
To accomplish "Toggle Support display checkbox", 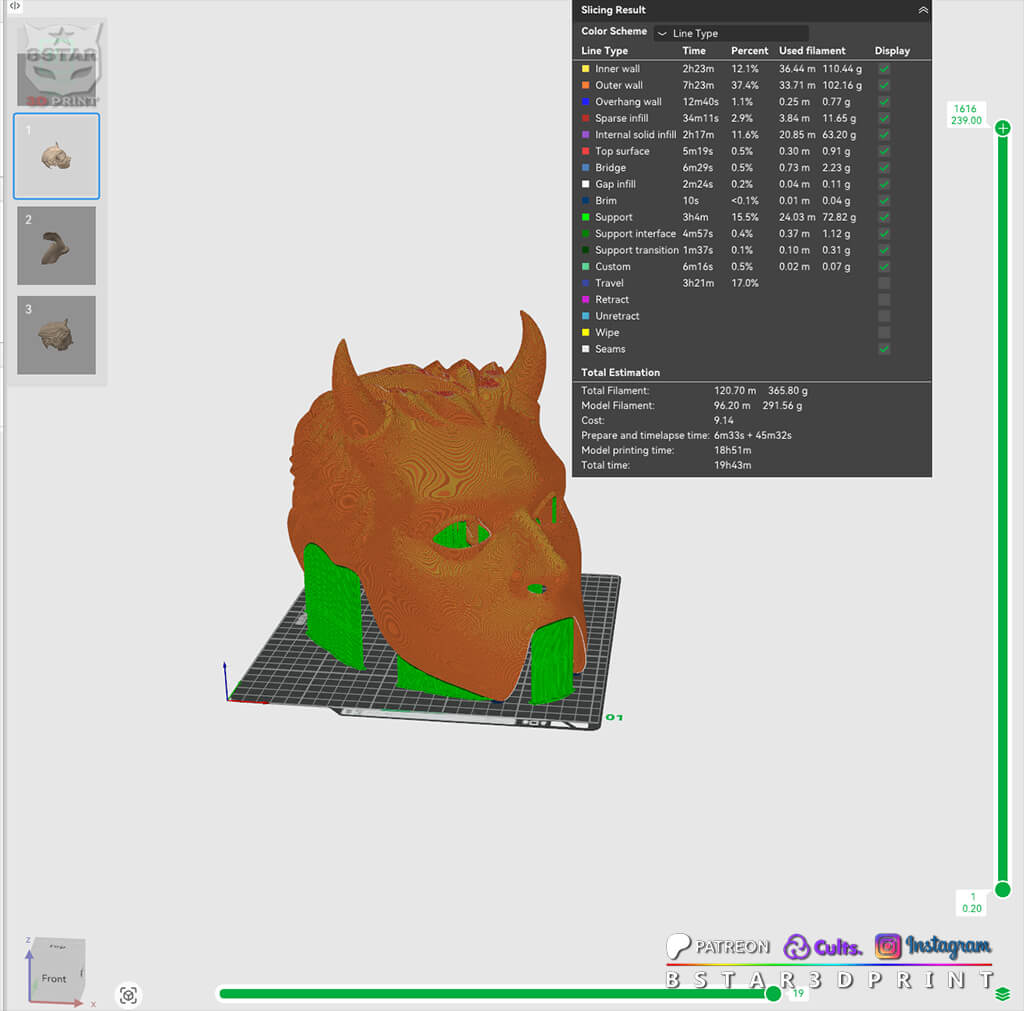I will click(884, 217).
